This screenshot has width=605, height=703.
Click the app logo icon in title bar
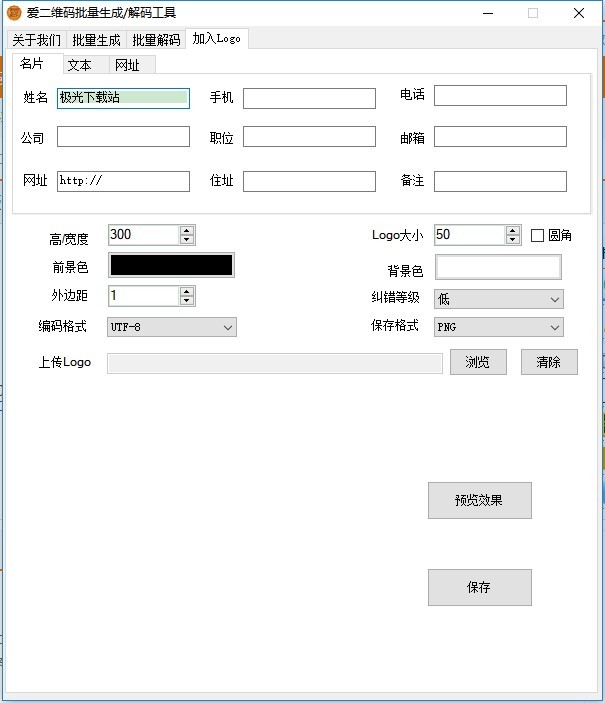pyautogui.click(x=14, y=13)
